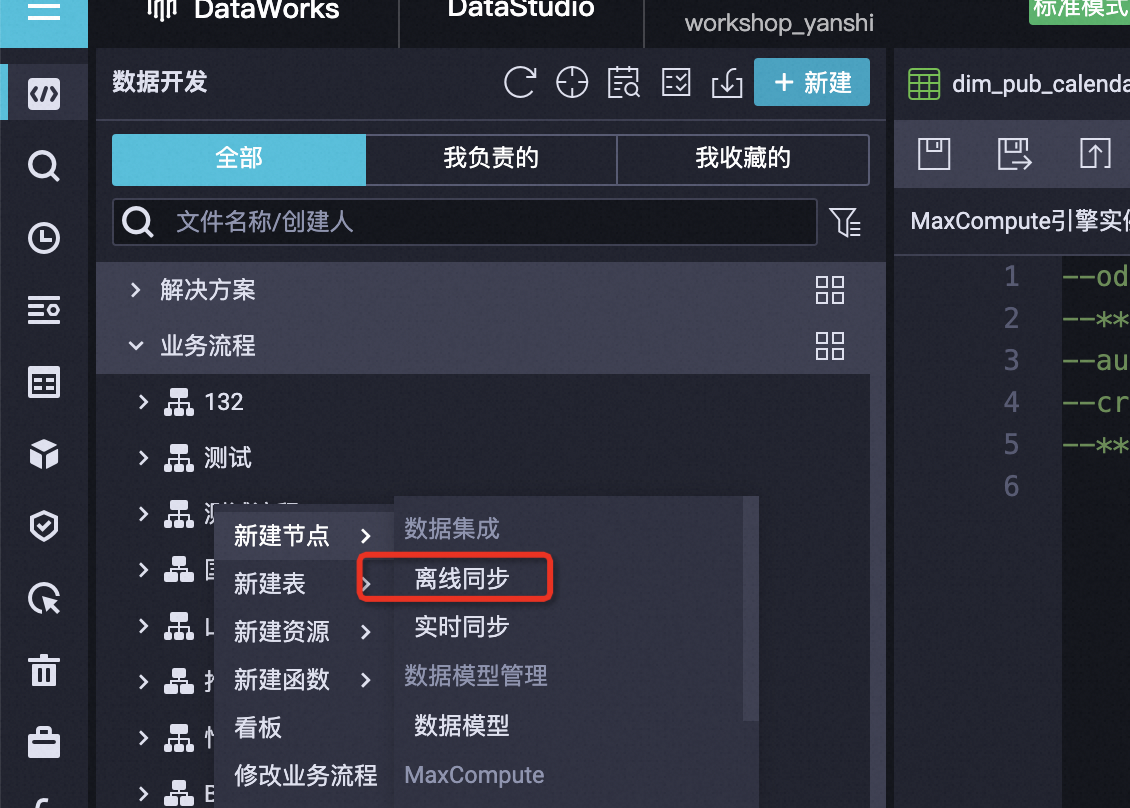Open the recycle bin icon in sidebar

(x=44, y=670)
